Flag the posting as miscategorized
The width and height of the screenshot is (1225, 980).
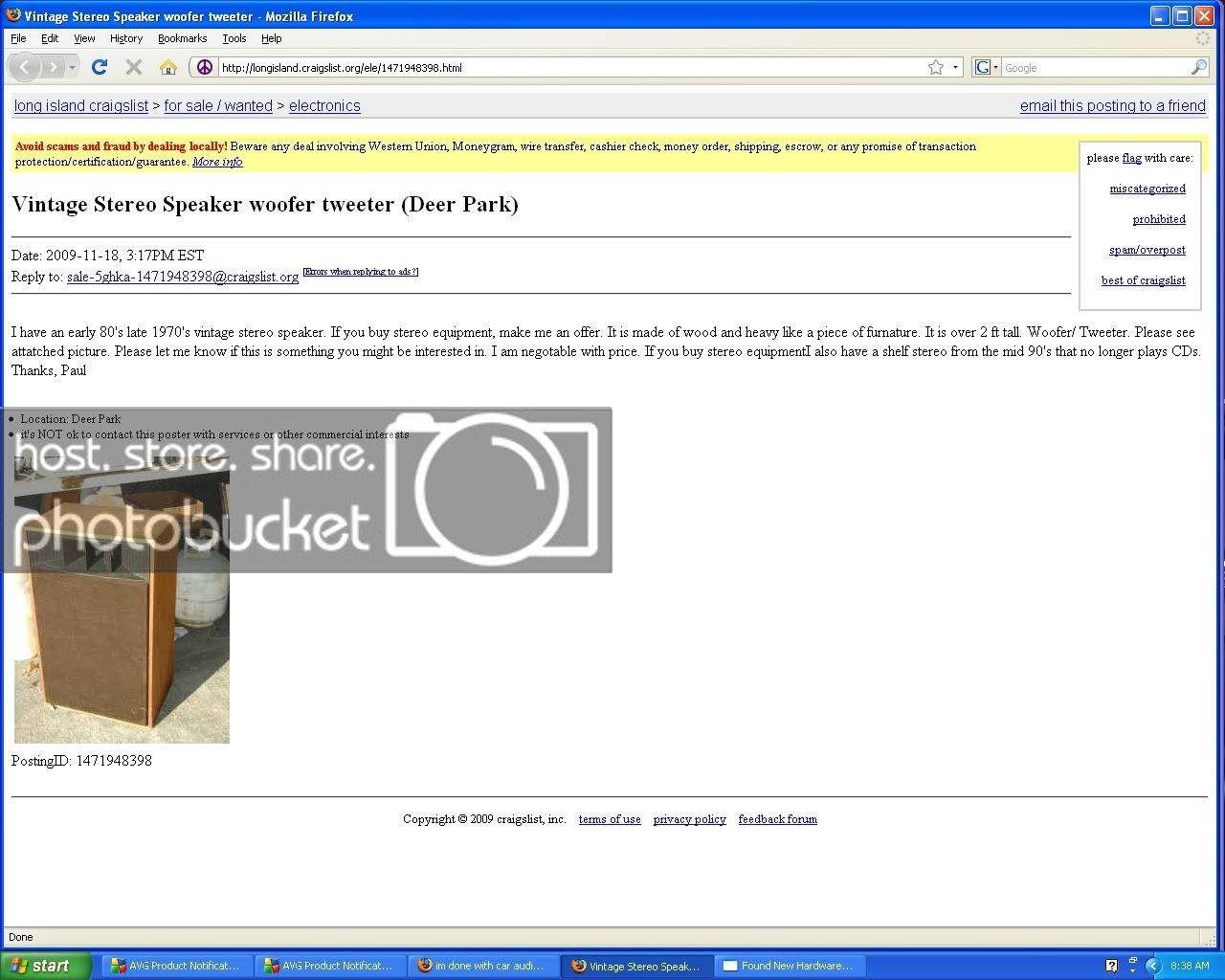pos(1147,189)
